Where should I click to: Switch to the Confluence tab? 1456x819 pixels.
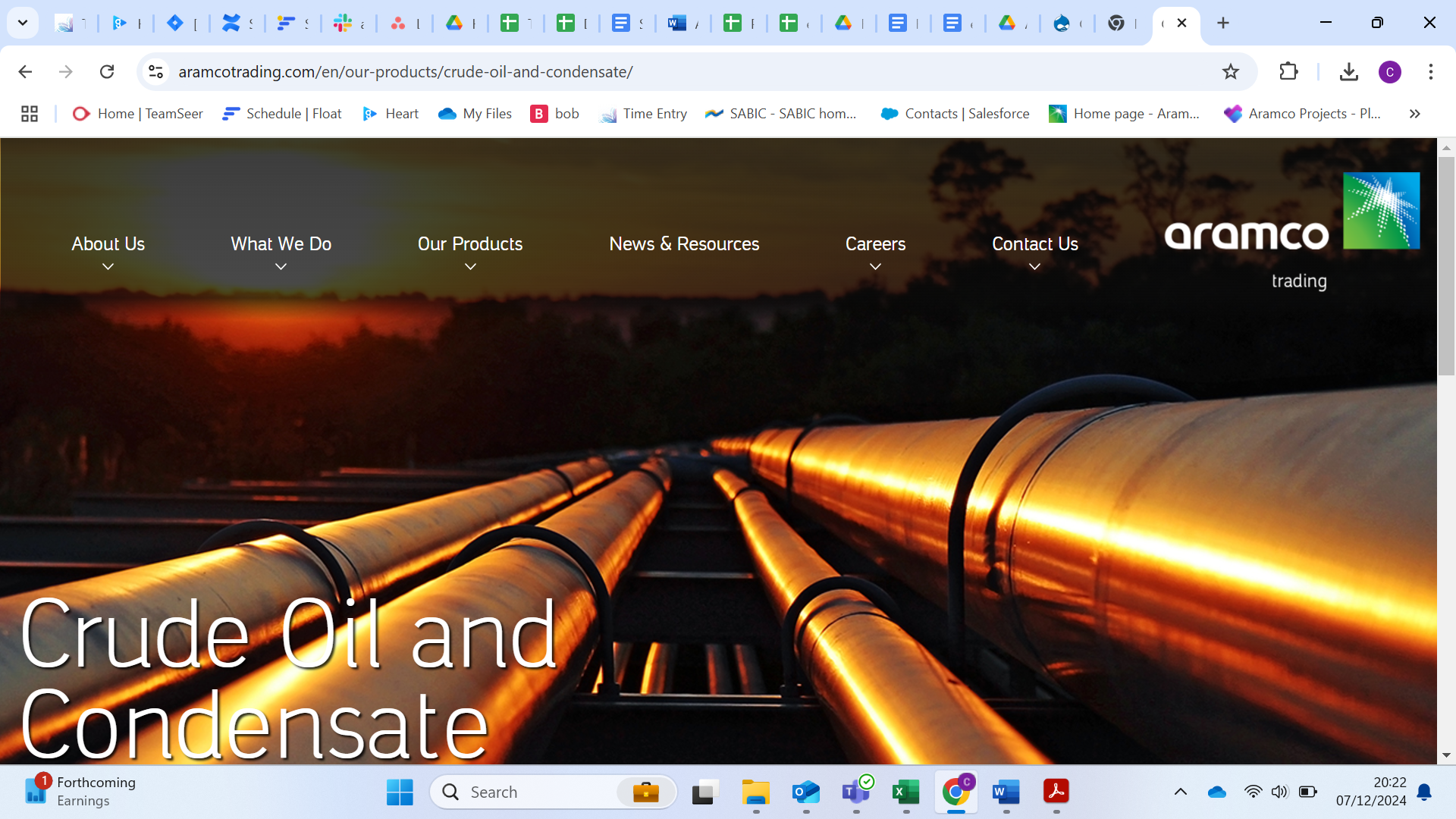[x=231, y=24]
